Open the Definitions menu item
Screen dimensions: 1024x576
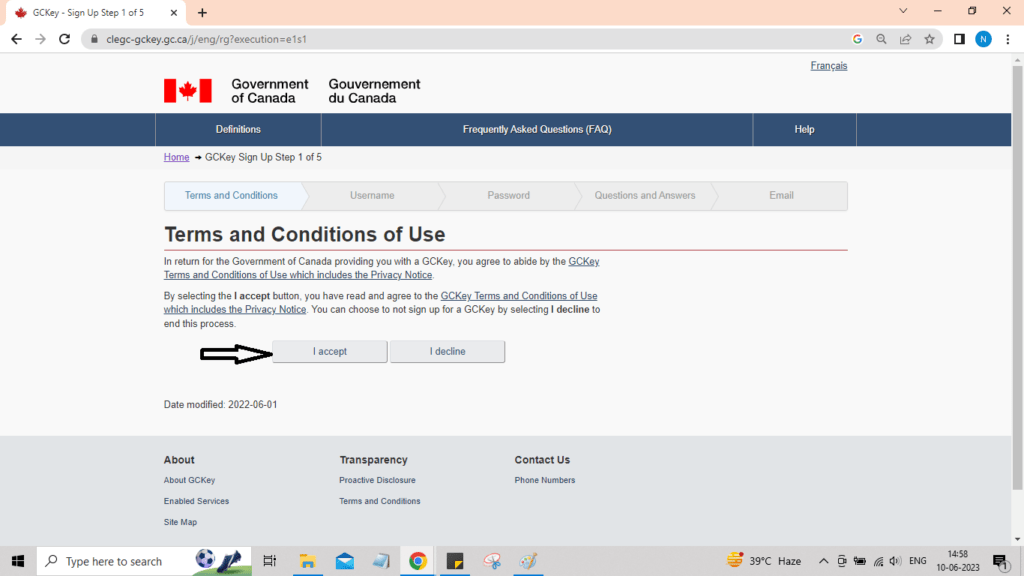pos(238,129)
